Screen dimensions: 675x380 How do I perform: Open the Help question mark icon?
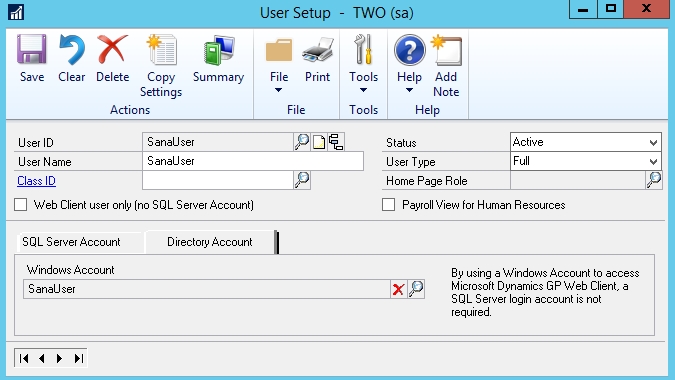point(409,50)
